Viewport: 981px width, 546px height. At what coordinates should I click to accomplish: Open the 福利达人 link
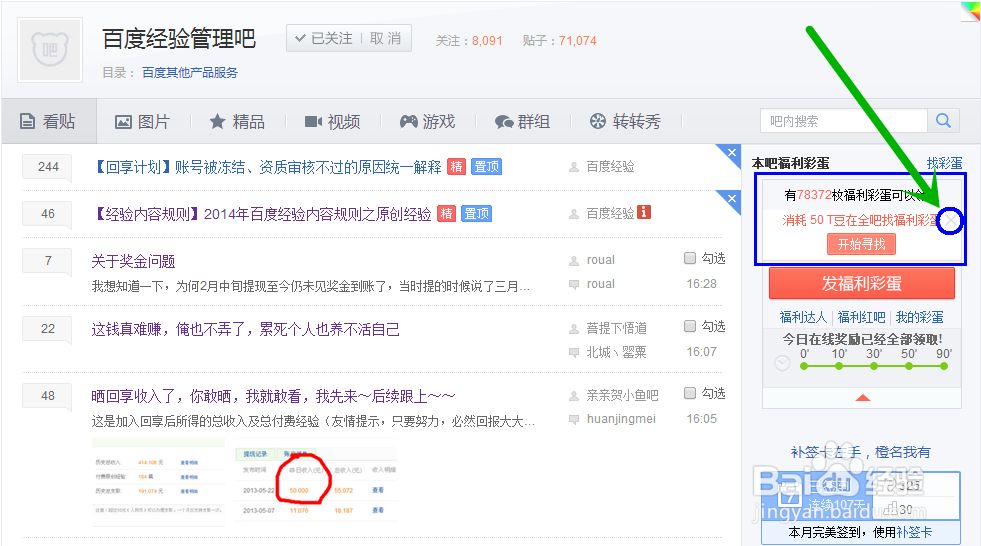803,318
